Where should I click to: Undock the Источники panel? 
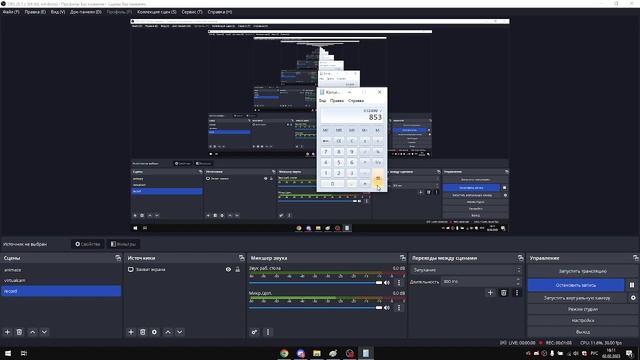pos(242,258)
